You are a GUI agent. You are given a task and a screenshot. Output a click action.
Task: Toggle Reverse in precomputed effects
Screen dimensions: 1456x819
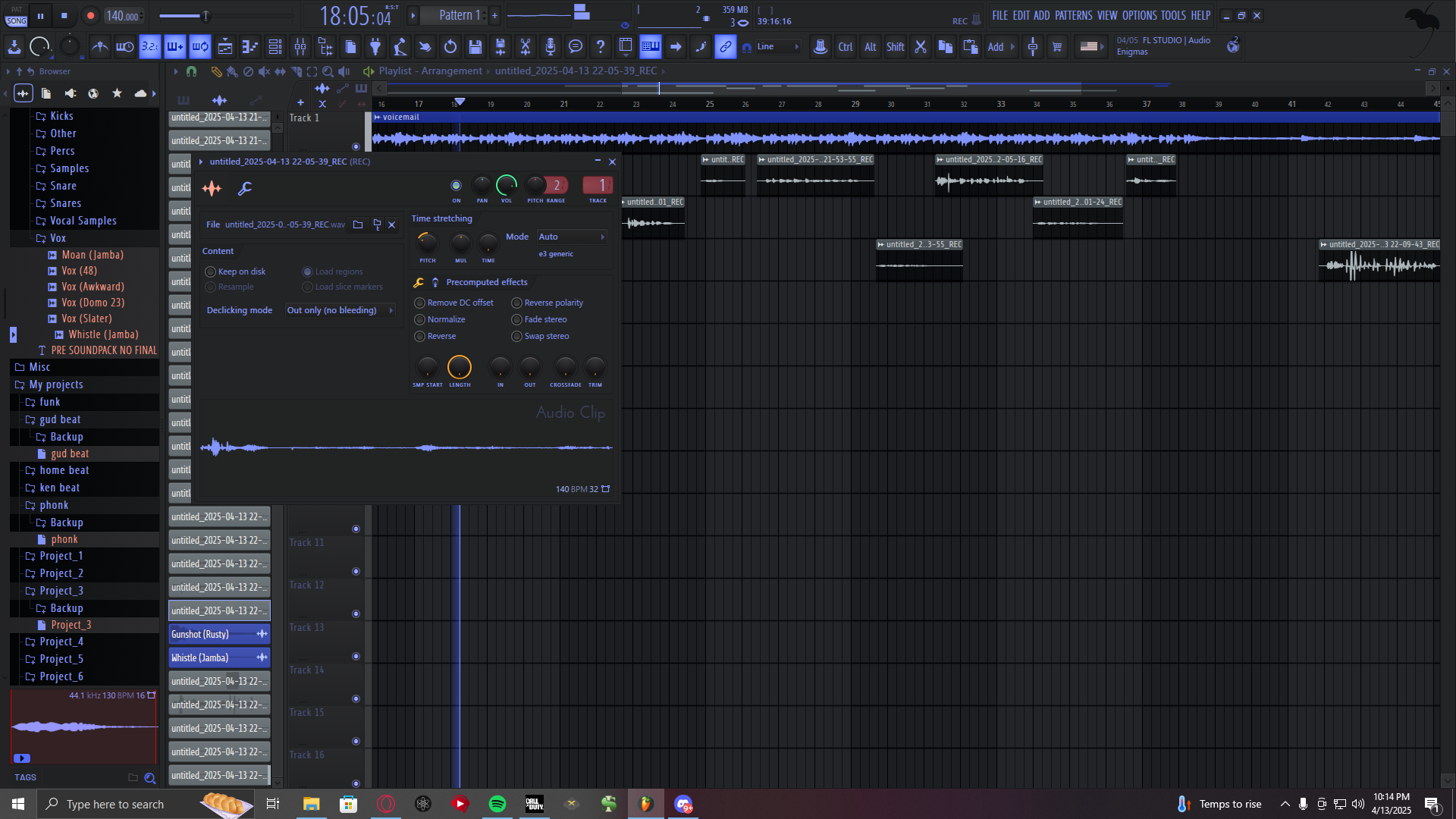tap(419, 337)
